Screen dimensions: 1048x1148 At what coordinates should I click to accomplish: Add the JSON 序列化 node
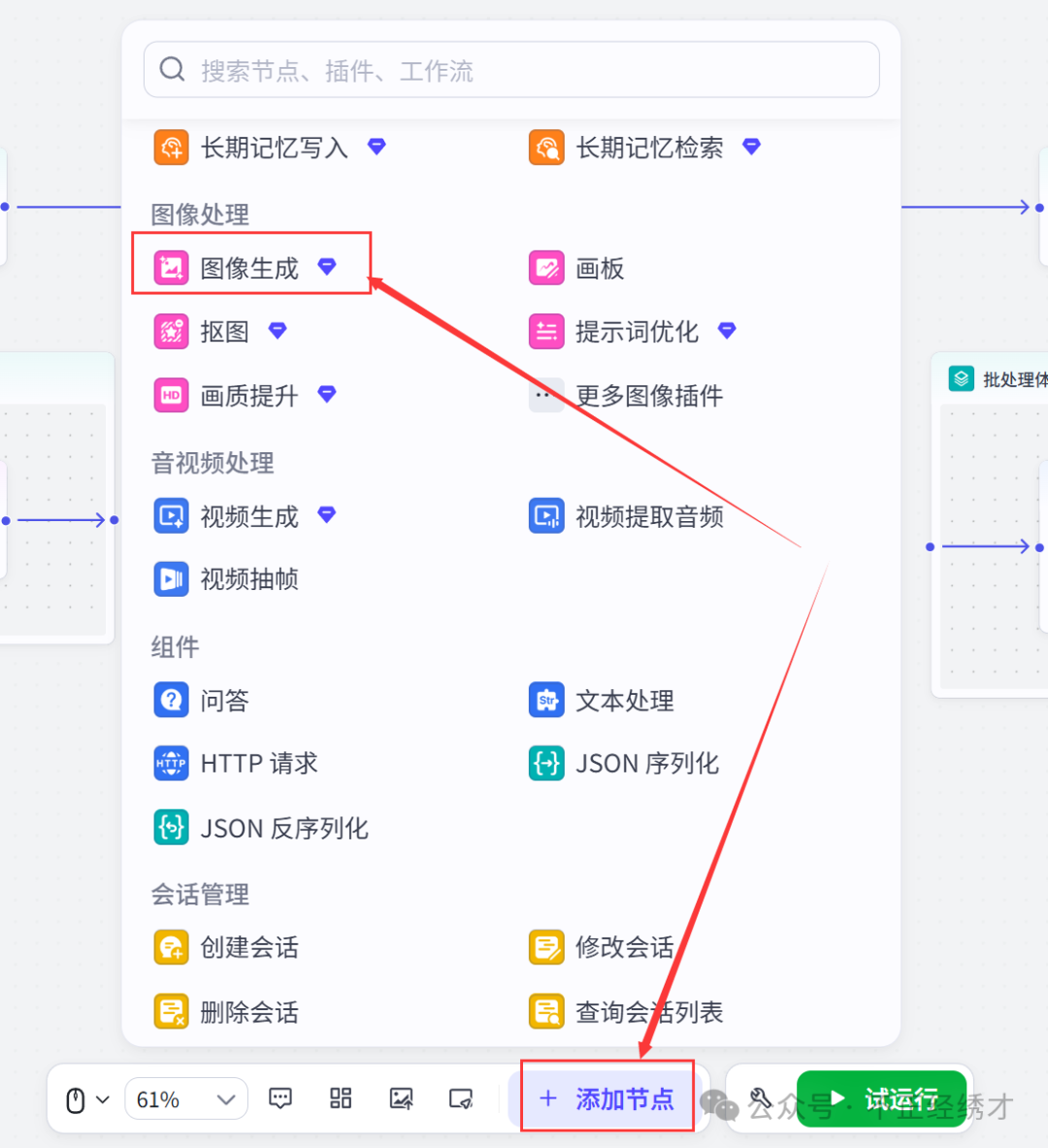tap(624, 764)
